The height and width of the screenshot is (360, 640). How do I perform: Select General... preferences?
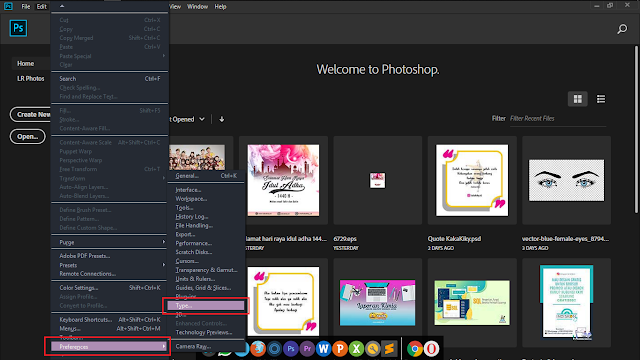206,176
